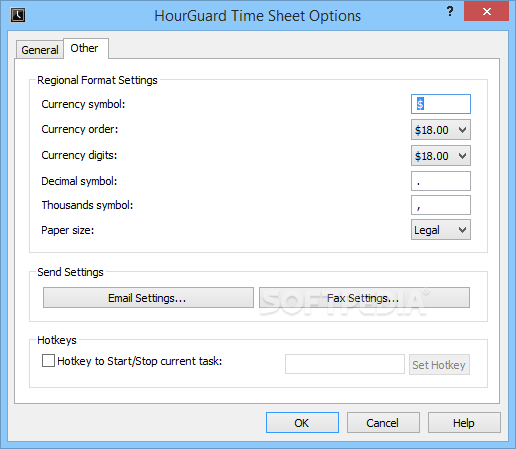Click the question mark help icon
Image resolution: width=516 pixels, height=449 pixels.
click(450, 12)
